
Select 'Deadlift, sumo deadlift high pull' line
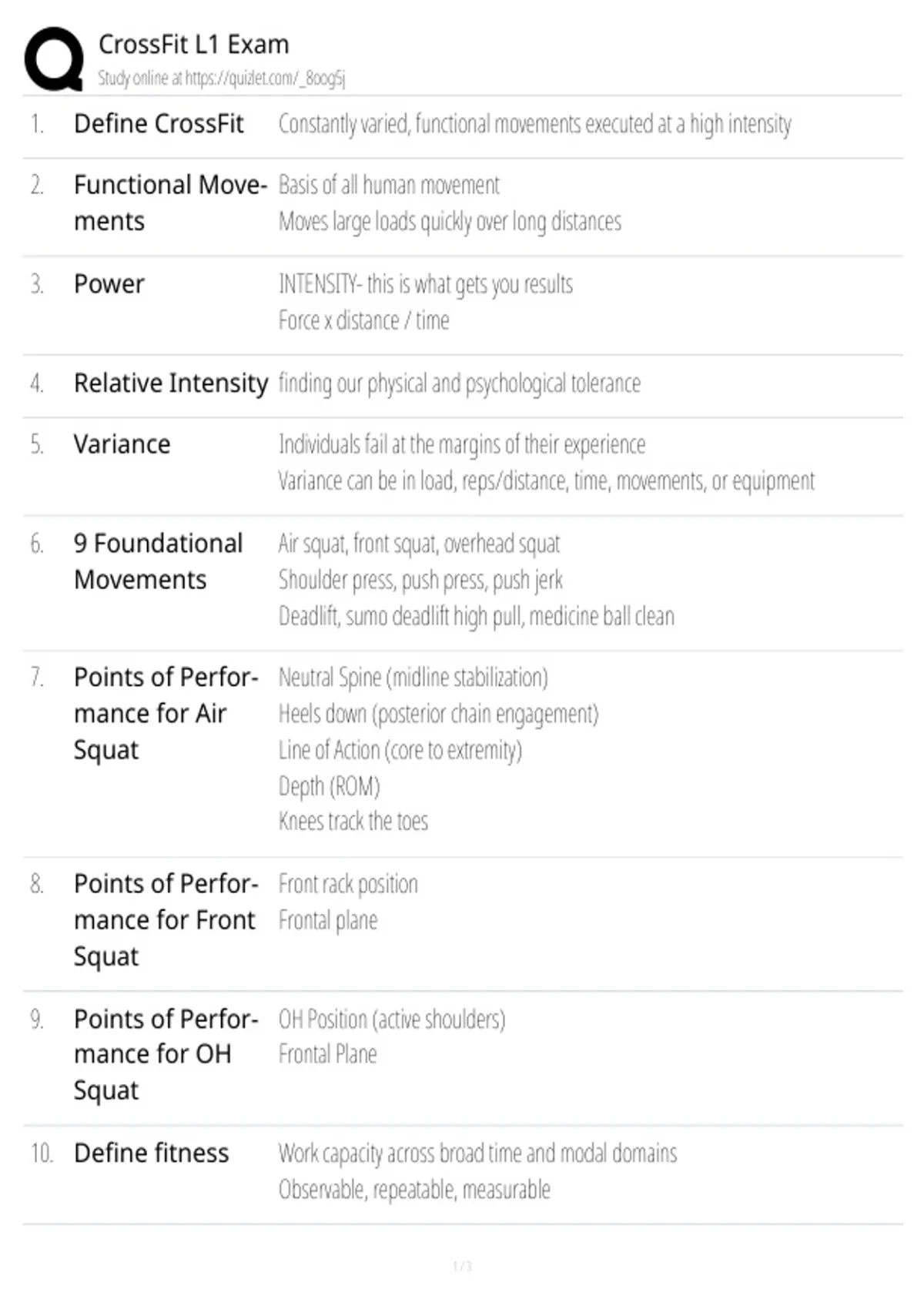point(477,617)
